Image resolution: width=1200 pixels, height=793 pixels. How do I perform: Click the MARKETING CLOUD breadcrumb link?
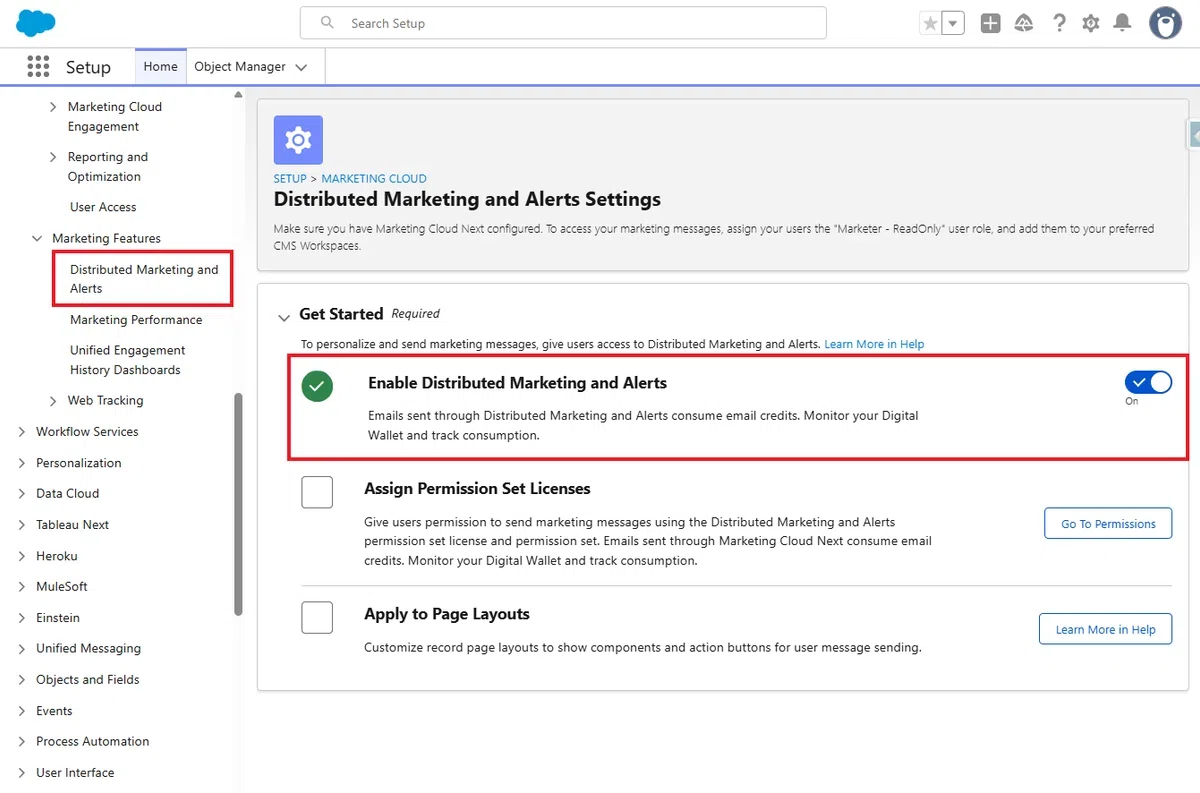[x=374, y=179]
